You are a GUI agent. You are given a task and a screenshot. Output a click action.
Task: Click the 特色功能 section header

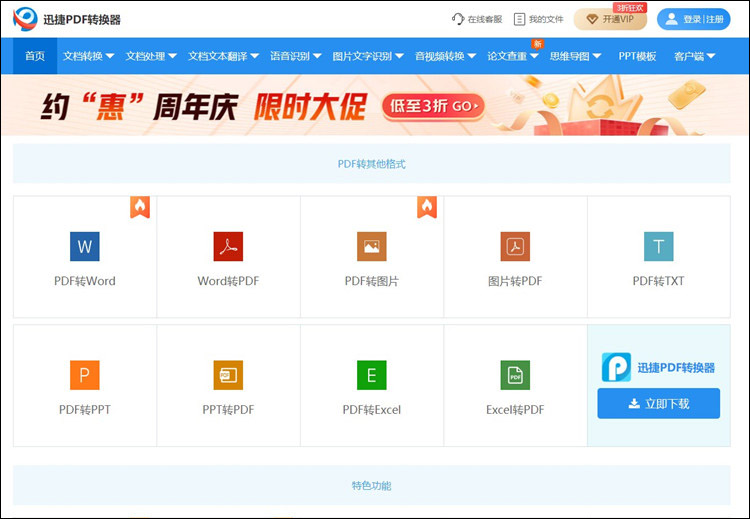[372, 486]
